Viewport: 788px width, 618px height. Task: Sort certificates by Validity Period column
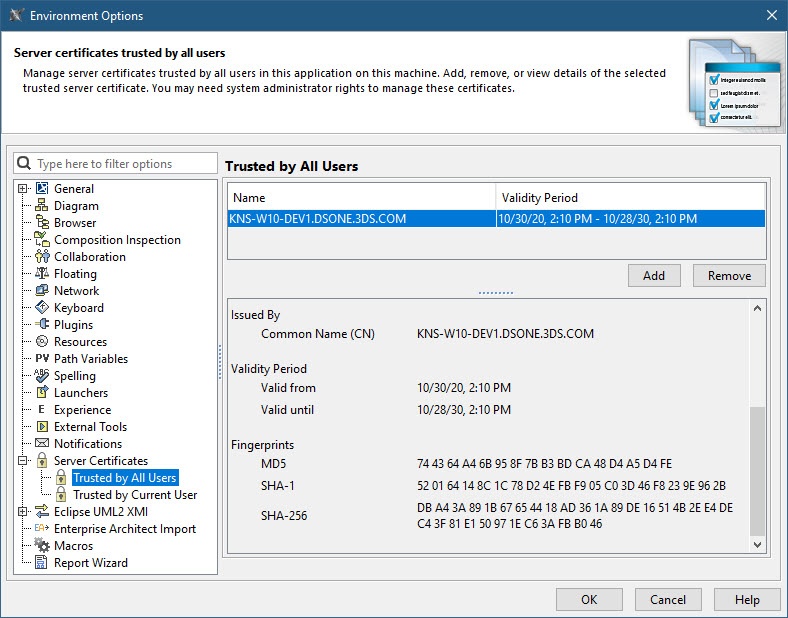point(630,198)
